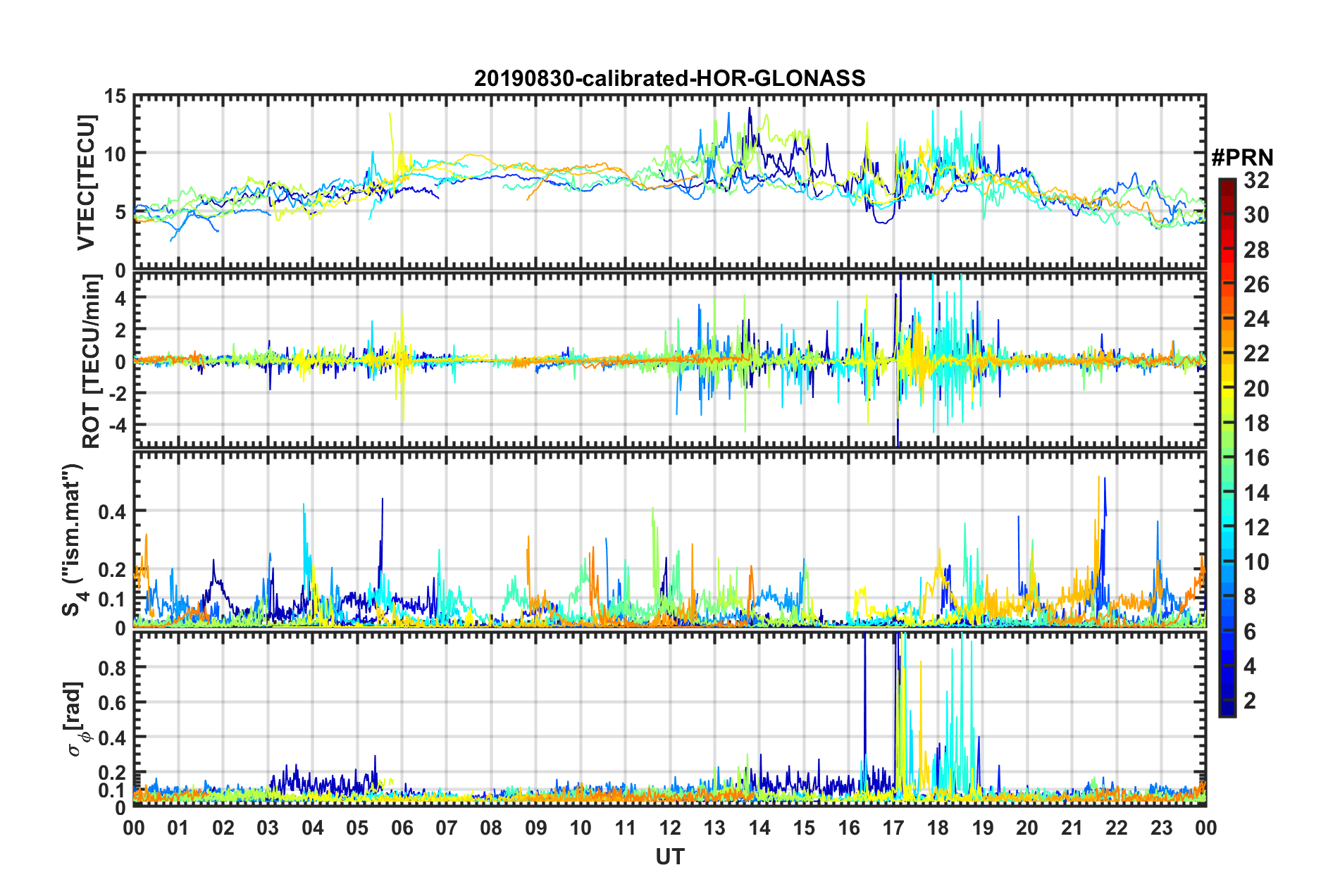Select colorbar tick label 12
This screenshot has width=1340, height=896.
1256,528
